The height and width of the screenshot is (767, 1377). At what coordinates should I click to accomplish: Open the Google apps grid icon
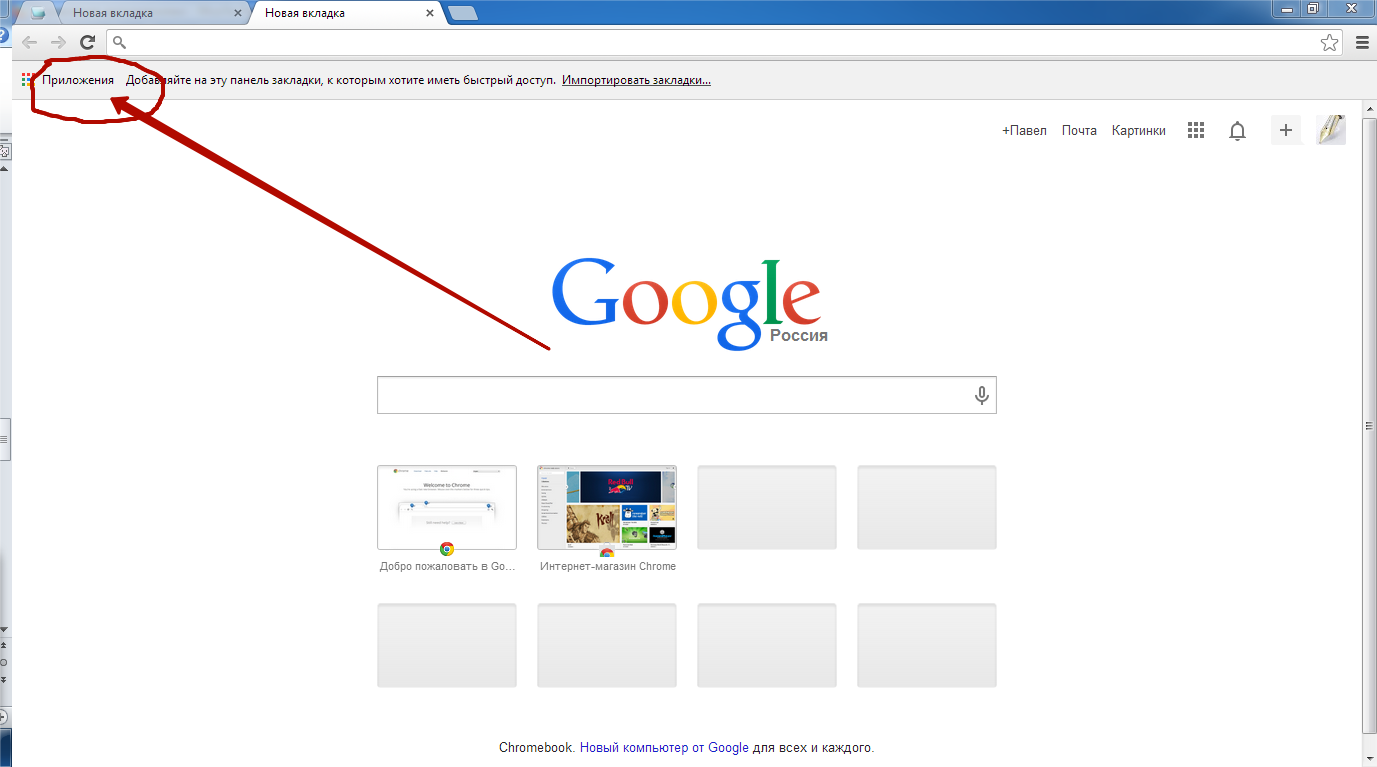pyautogui.click(x=1195, y=130)
